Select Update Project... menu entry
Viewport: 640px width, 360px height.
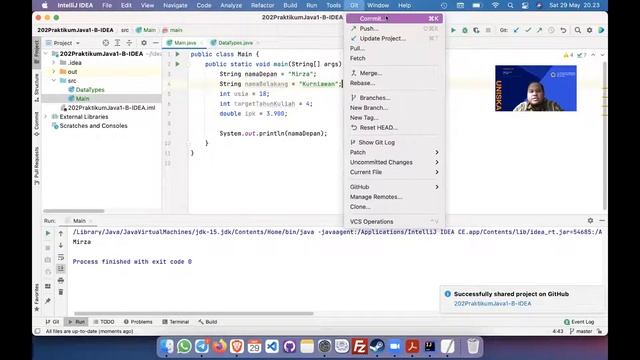[x=394, y=38]
